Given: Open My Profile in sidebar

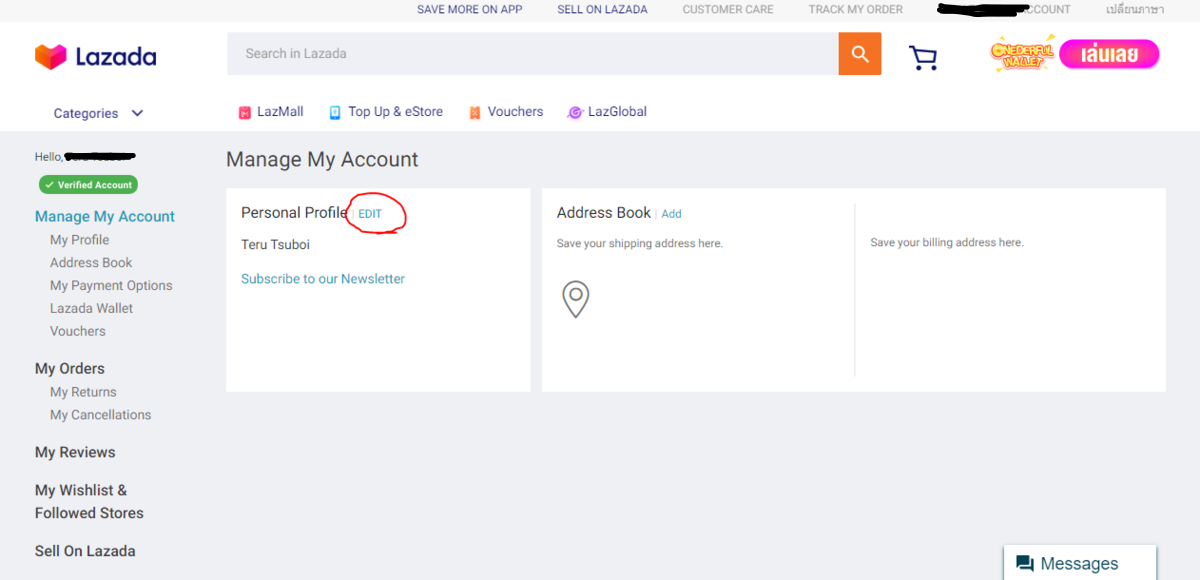Looking at the screenshot, I should [80, 240].
